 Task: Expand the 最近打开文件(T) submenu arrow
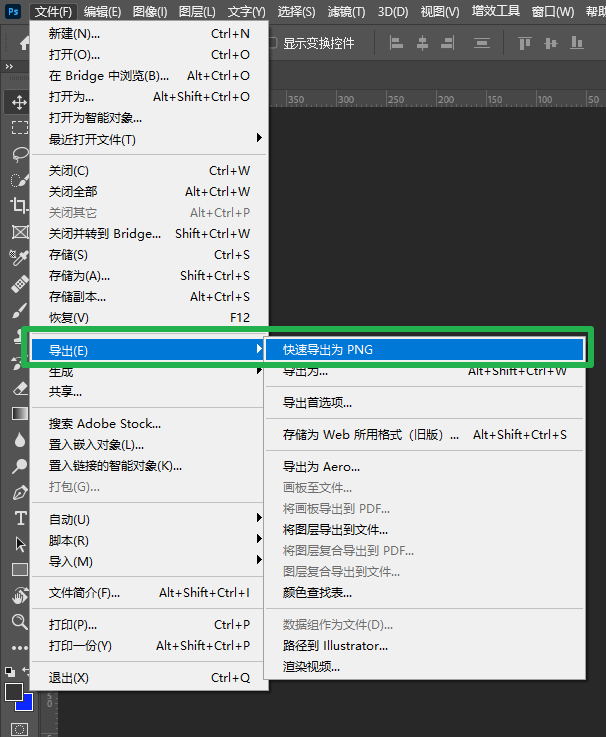(259, 138)
